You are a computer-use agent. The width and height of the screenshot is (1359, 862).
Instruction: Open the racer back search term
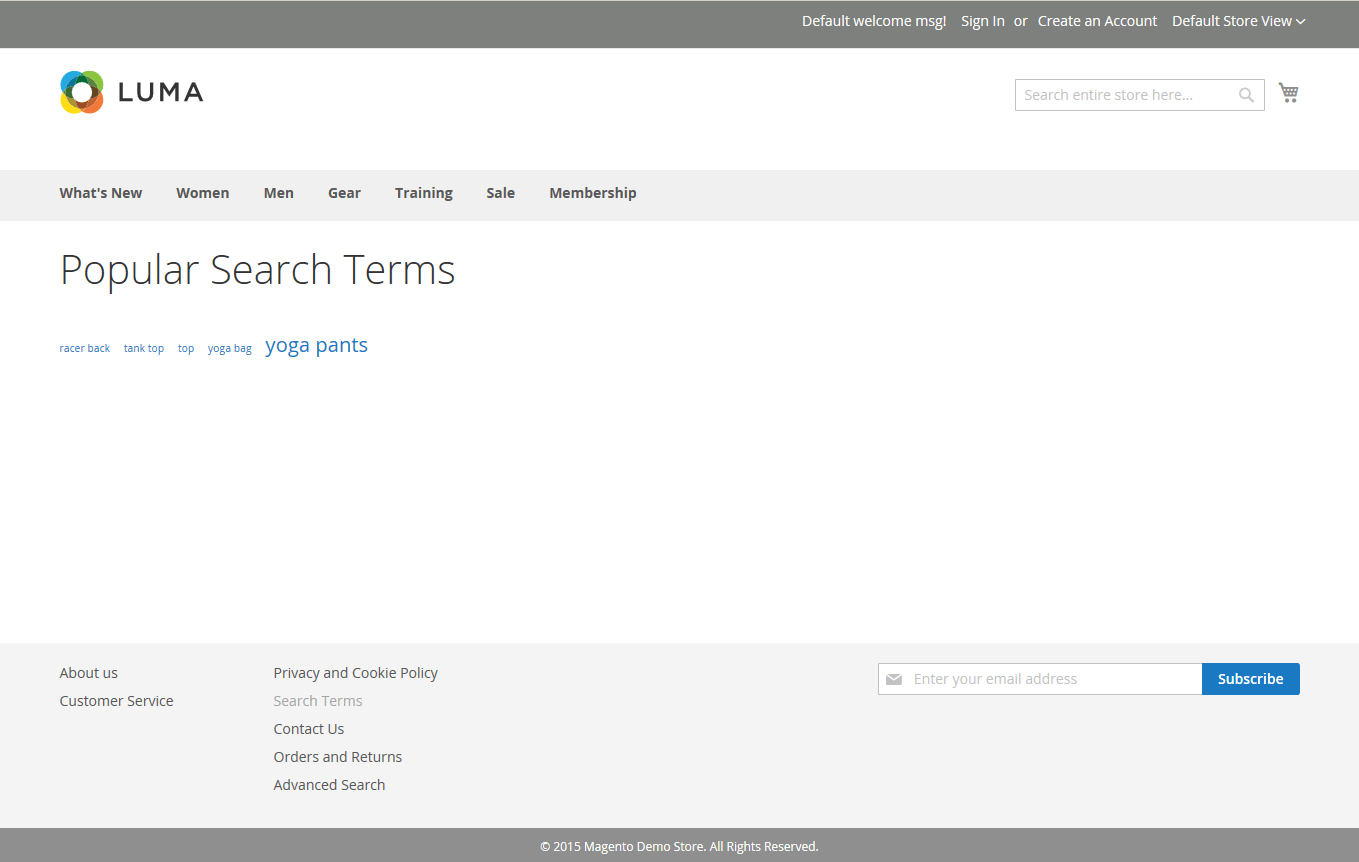pyautogui.click(x=84, y=347)
